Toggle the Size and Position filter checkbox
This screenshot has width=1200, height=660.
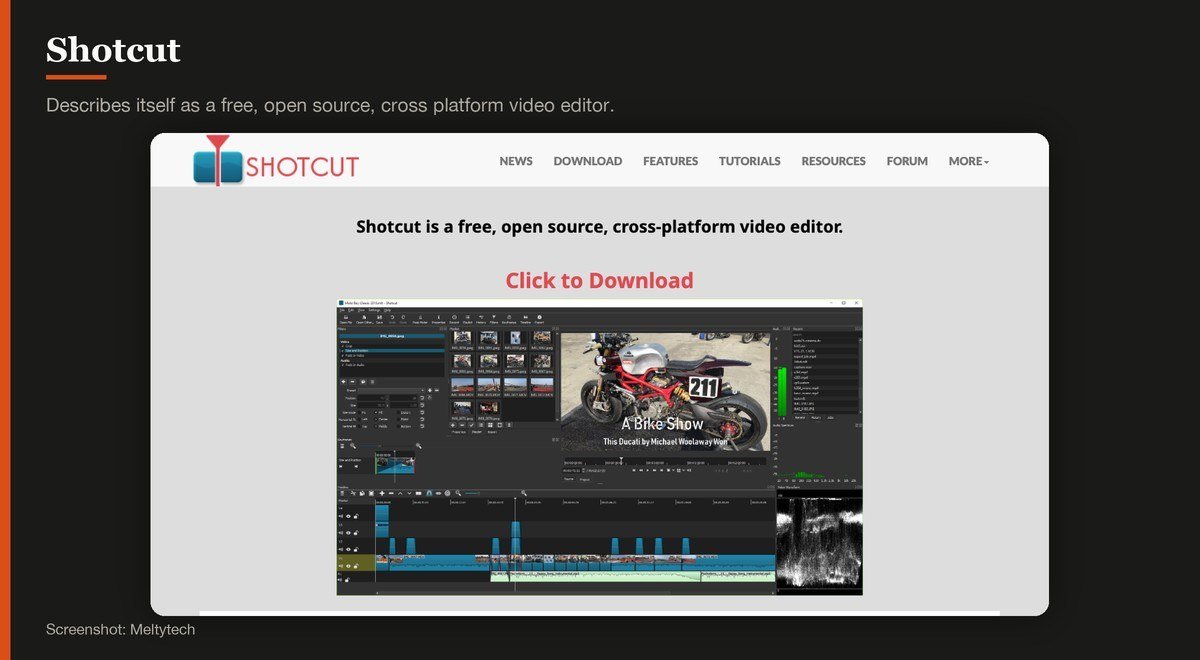(343, 350)
